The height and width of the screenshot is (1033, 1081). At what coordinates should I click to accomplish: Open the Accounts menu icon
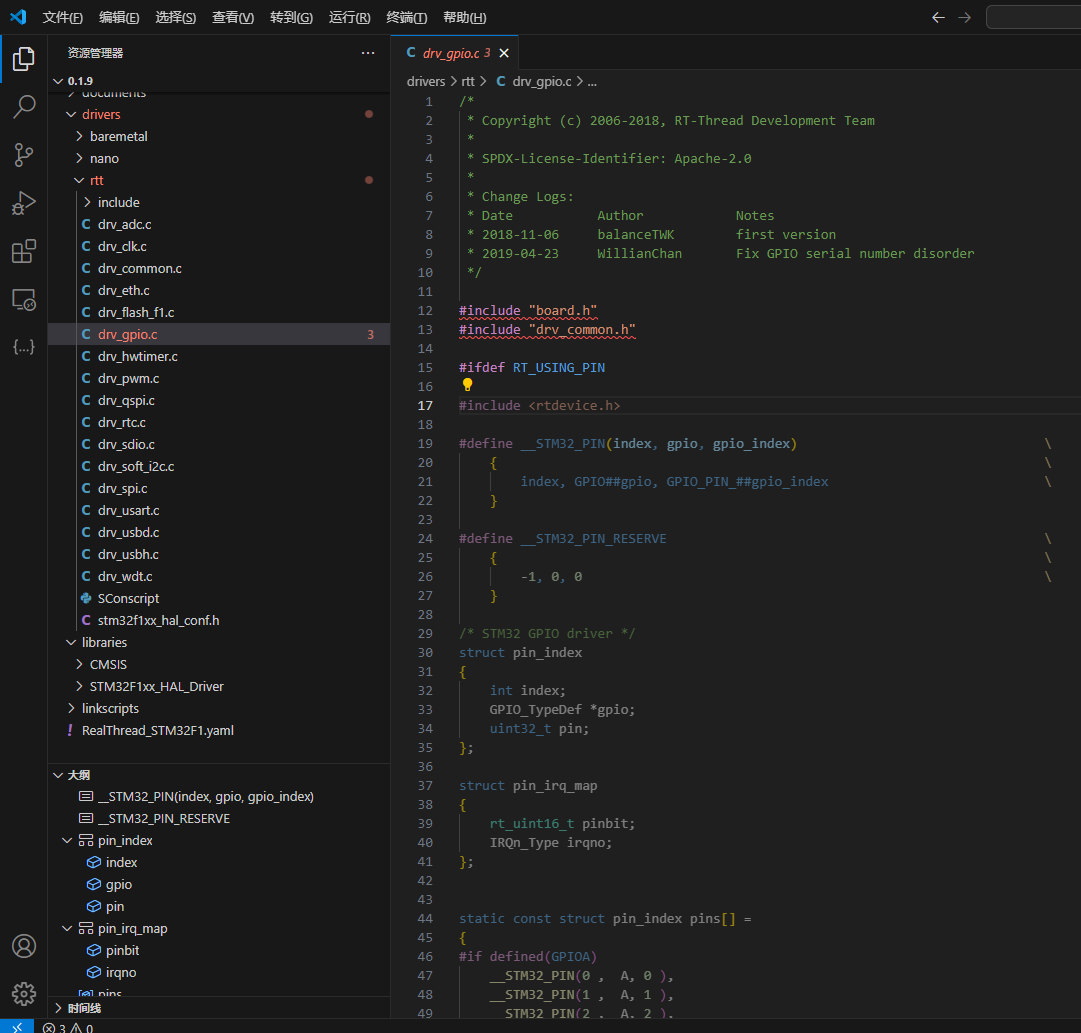pos(24,946)
